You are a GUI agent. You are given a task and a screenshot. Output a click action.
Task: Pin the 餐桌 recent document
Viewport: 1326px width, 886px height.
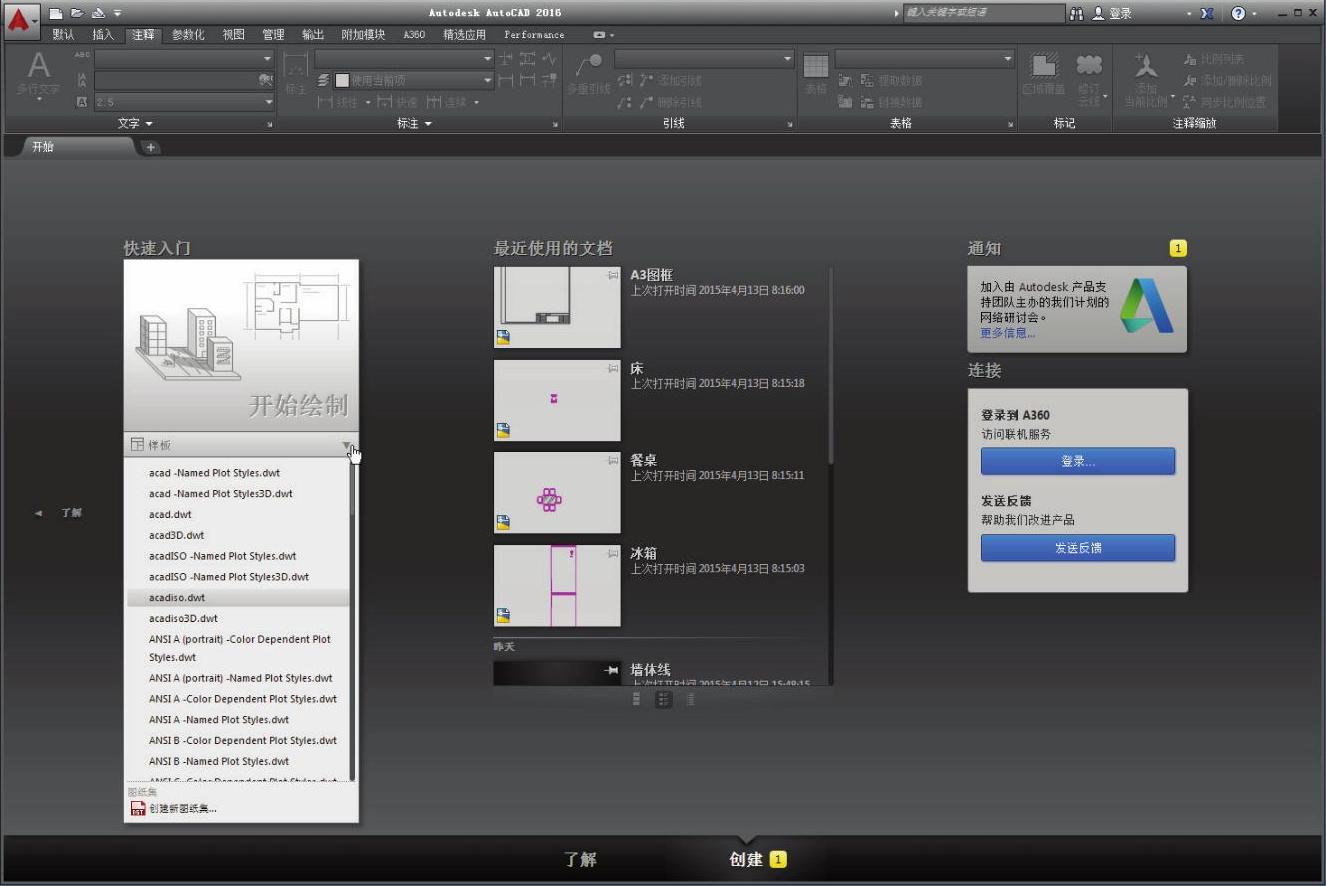pyautogui.click(x=613, y=460)
